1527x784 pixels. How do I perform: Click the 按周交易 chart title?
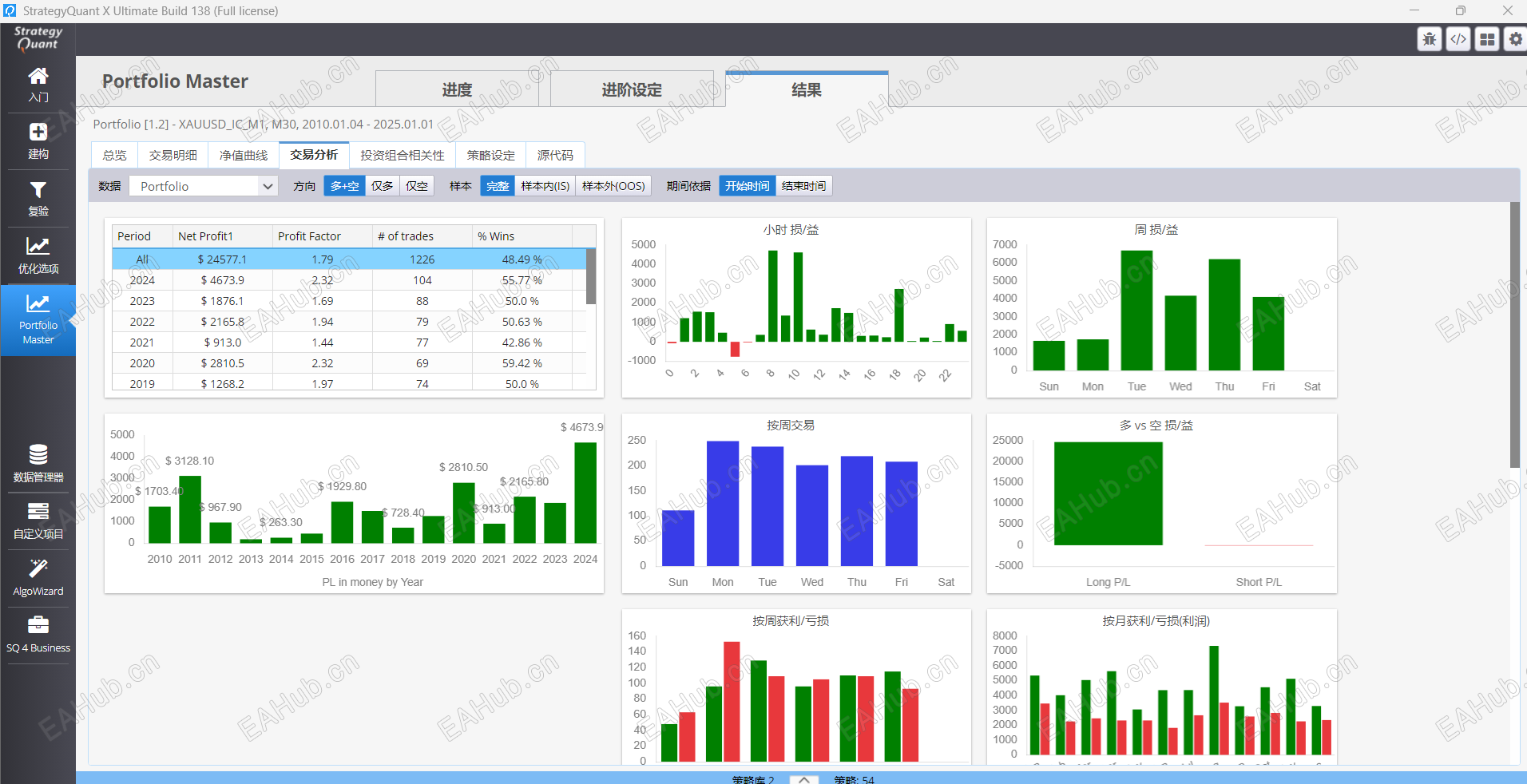791,426
